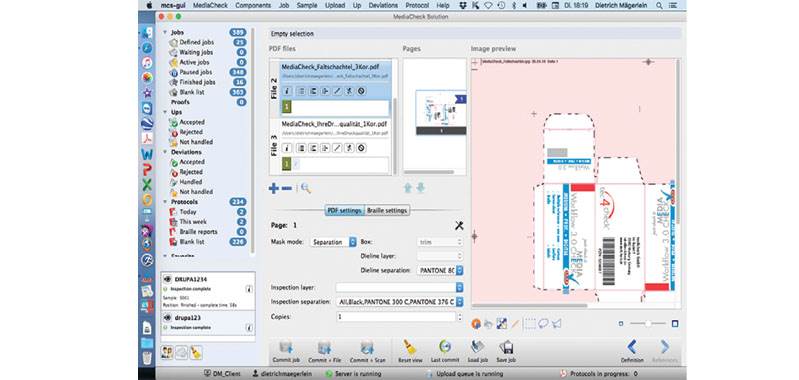The height and width of the screenshot is (380, 799).
Task: Select Finished jobs in sidebar
Action: [x=197, y=82]
